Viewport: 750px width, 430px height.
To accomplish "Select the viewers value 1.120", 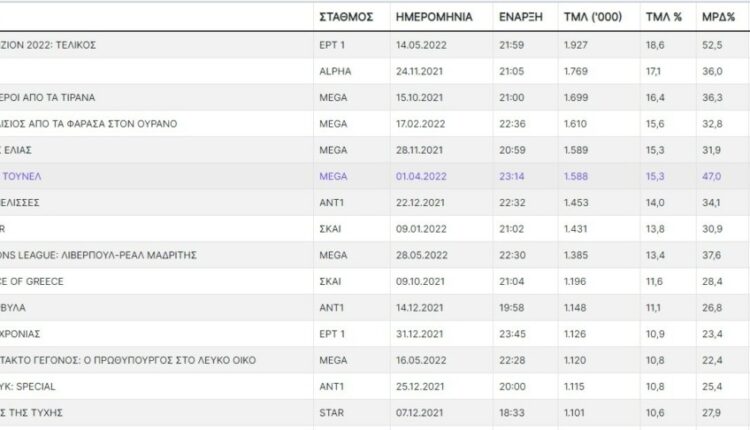I will point(575,361).
